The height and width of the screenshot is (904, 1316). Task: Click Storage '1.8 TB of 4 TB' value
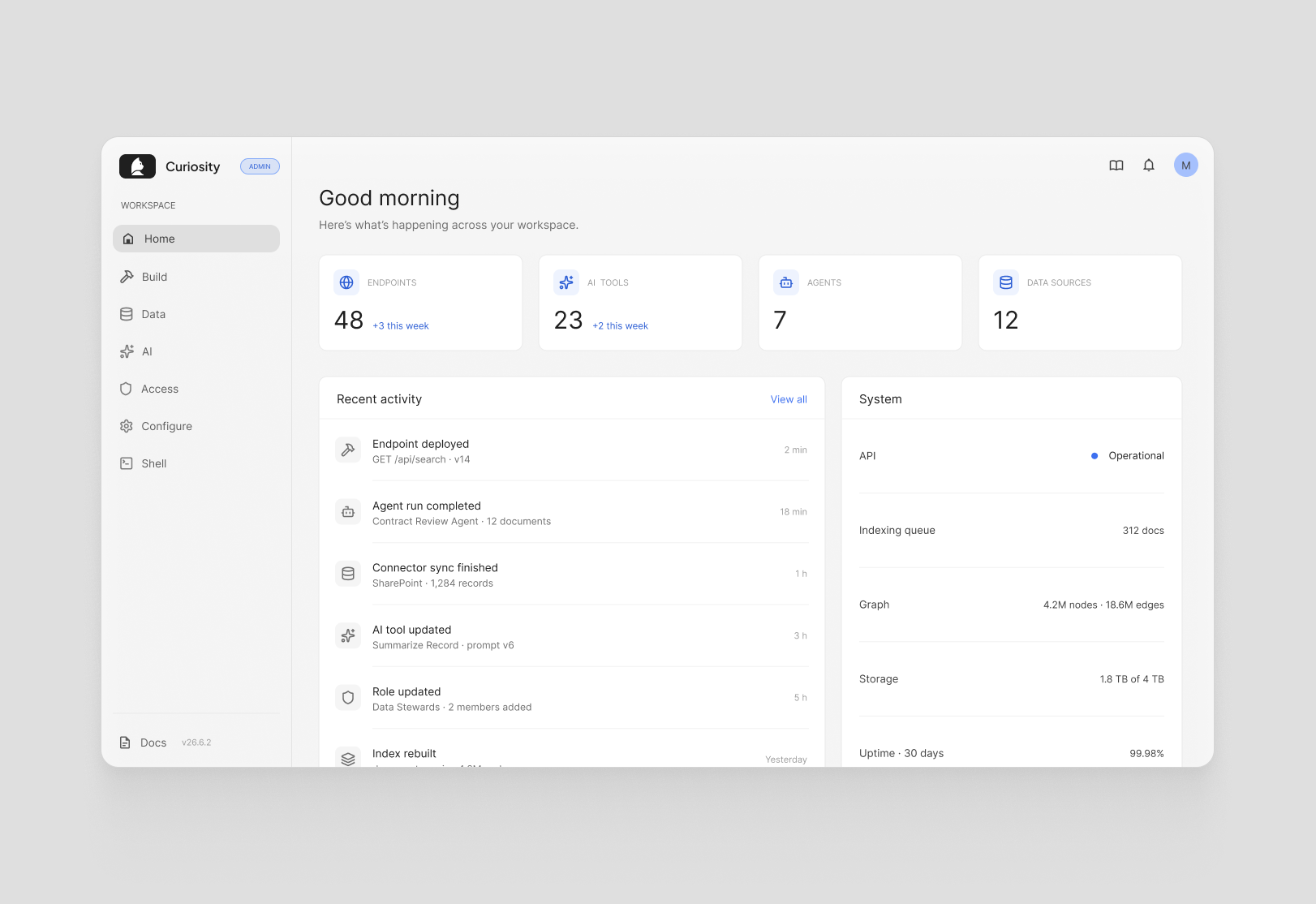point(1132,679)
